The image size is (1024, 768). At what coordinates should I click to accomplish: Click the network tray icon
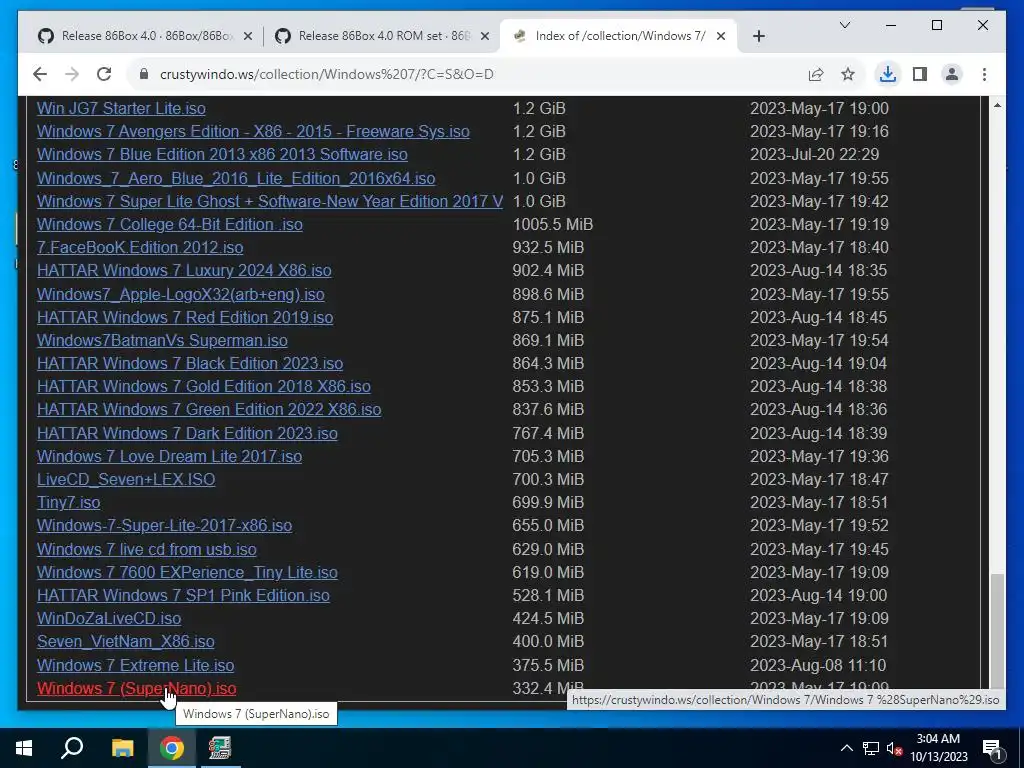tap(871, 748)
